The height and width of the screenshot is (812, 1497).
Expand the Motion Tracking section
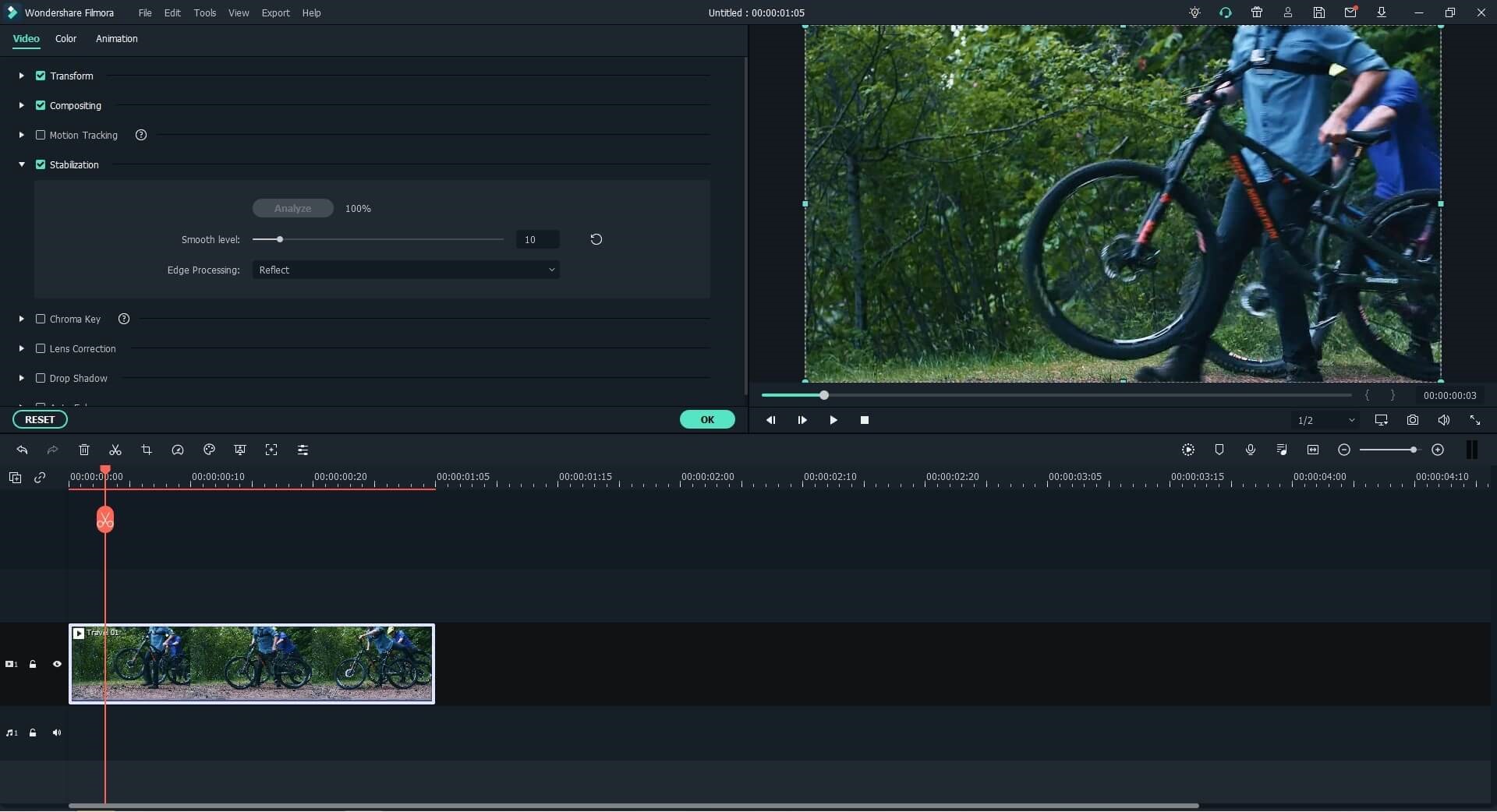[22, 135]
